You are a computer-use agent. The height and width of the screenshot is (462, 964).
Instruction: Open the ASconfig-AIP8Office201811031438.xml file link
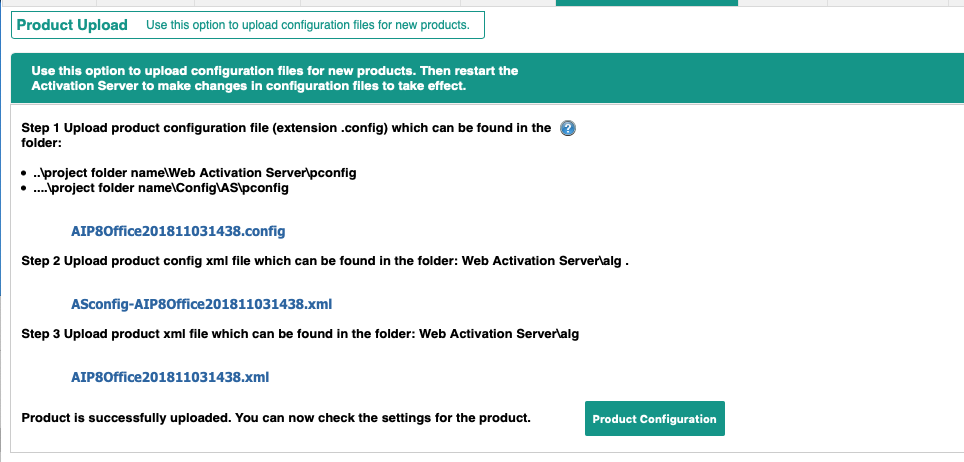[202, 304]
